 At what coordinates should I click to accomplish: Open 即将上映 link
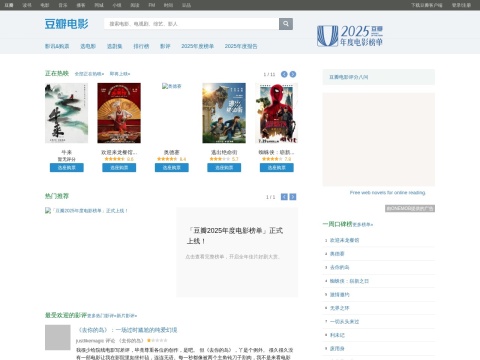(120, 74)
